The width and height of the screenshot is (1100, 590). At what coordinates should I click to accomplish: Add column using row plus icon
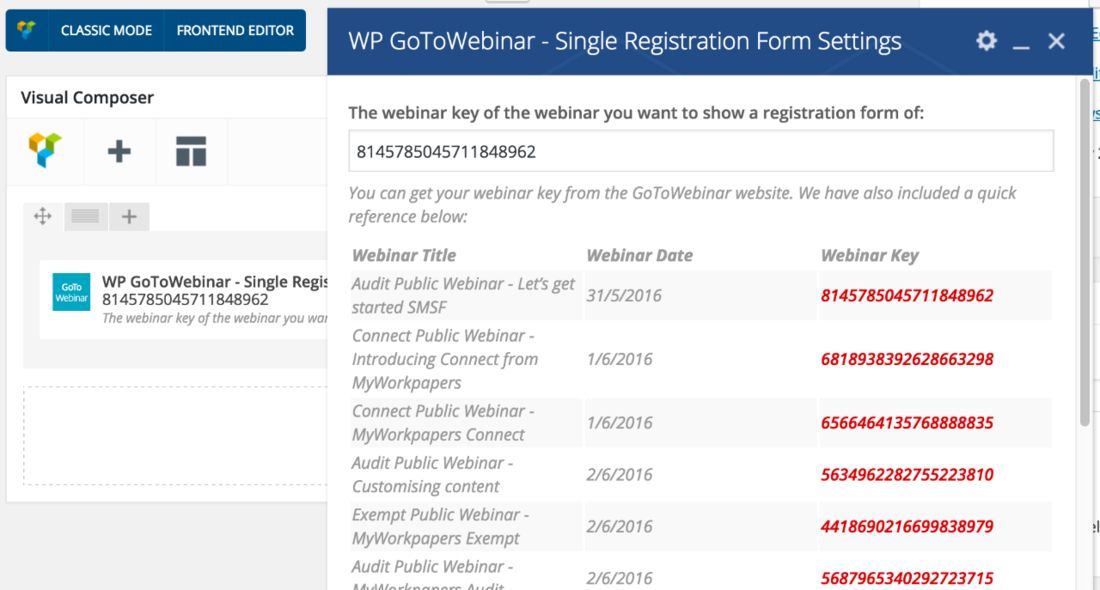(129, 216)
